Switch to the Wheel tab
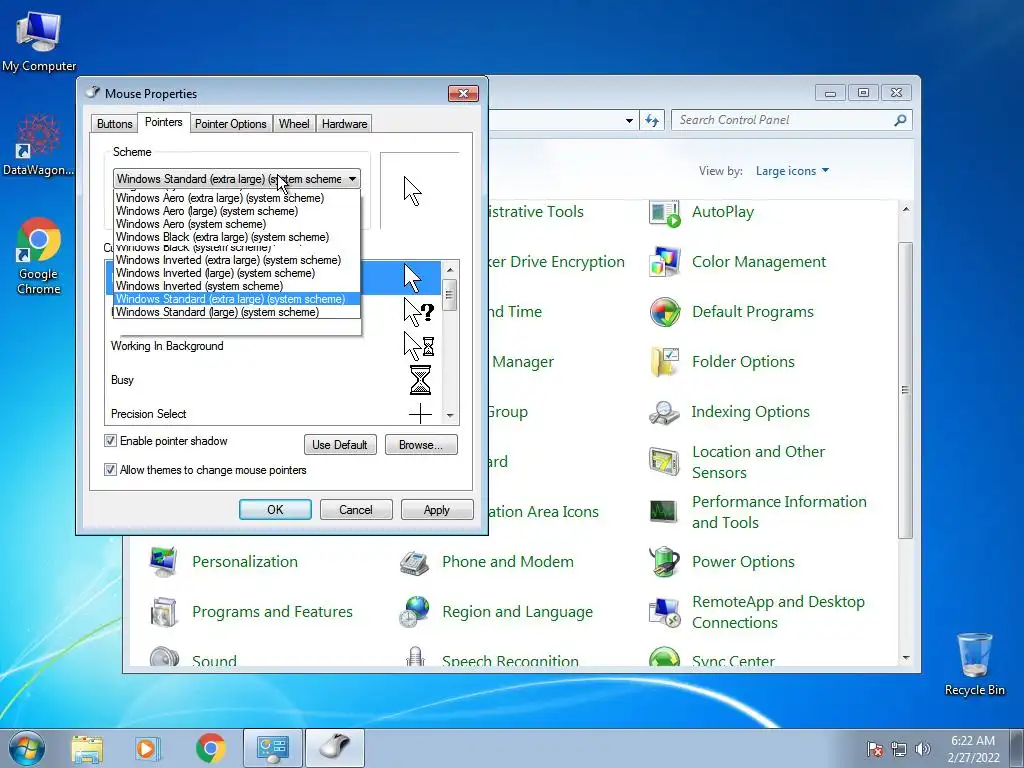The width and height of the screenshot is (1024, 768). coord(294,124)
